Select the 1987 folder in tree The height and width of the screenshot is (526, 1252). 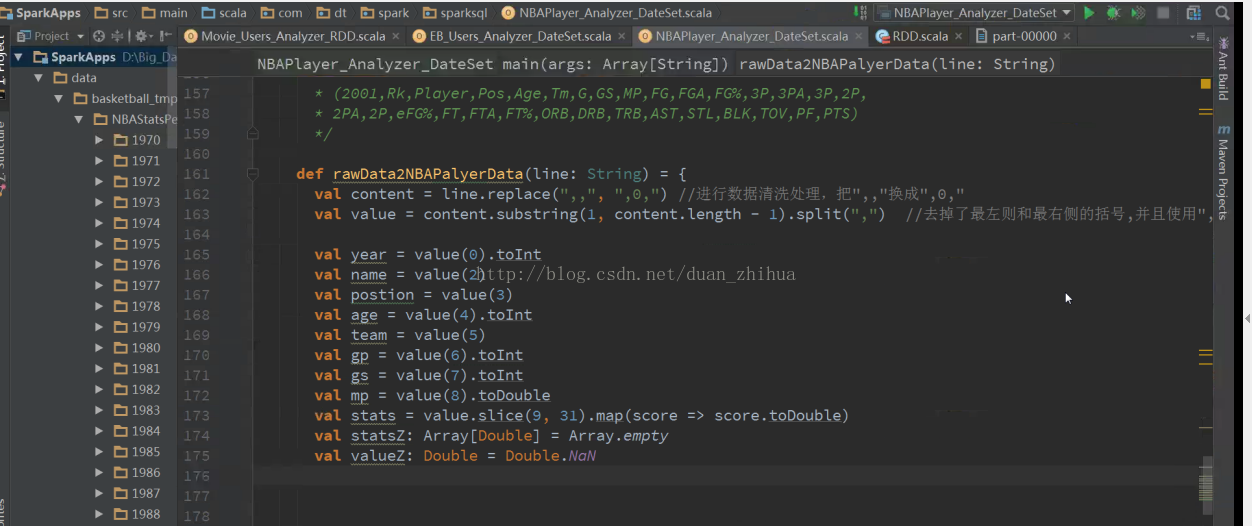coord(137,493)
